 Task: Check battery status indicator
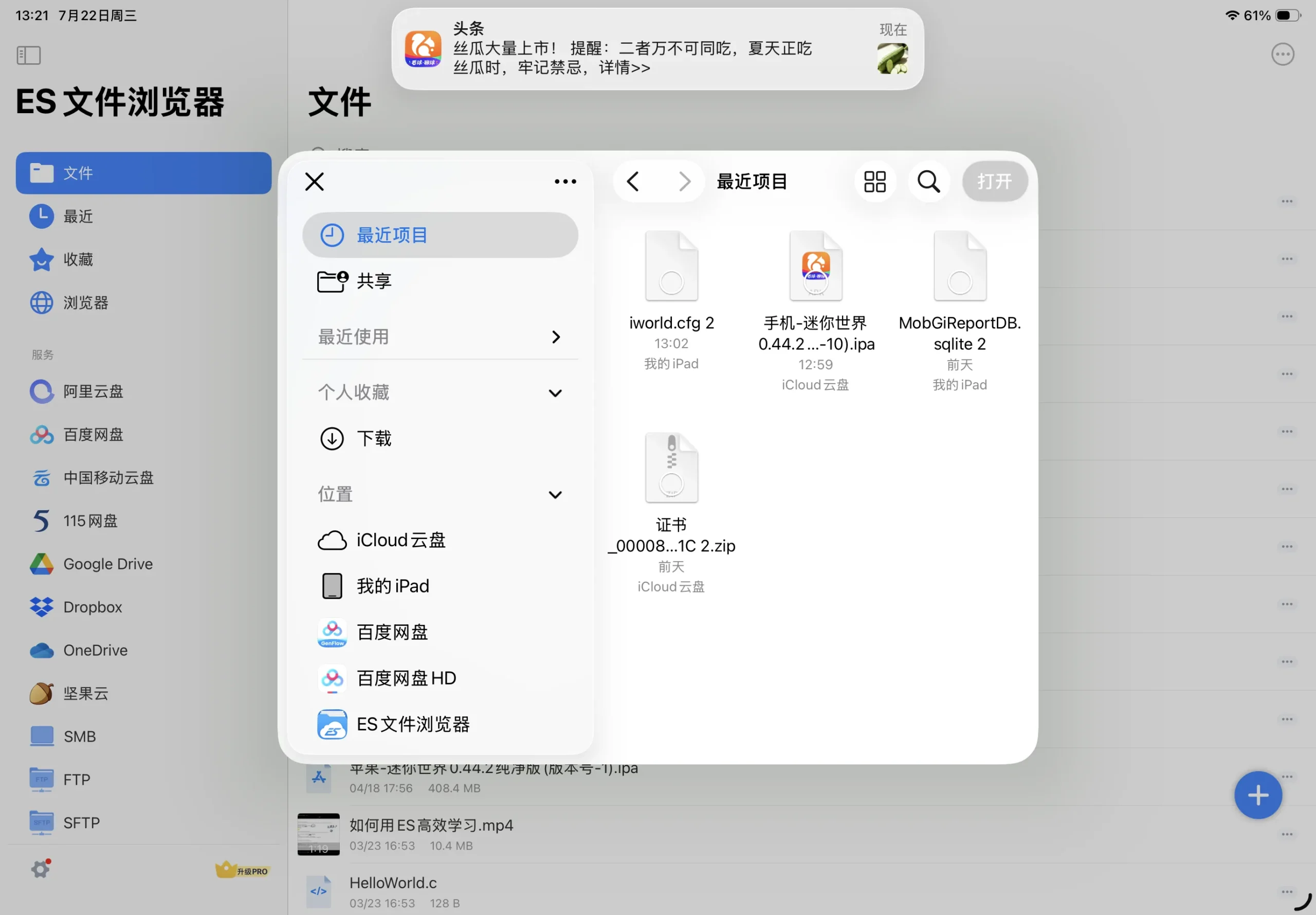[x=1288, y=15]
